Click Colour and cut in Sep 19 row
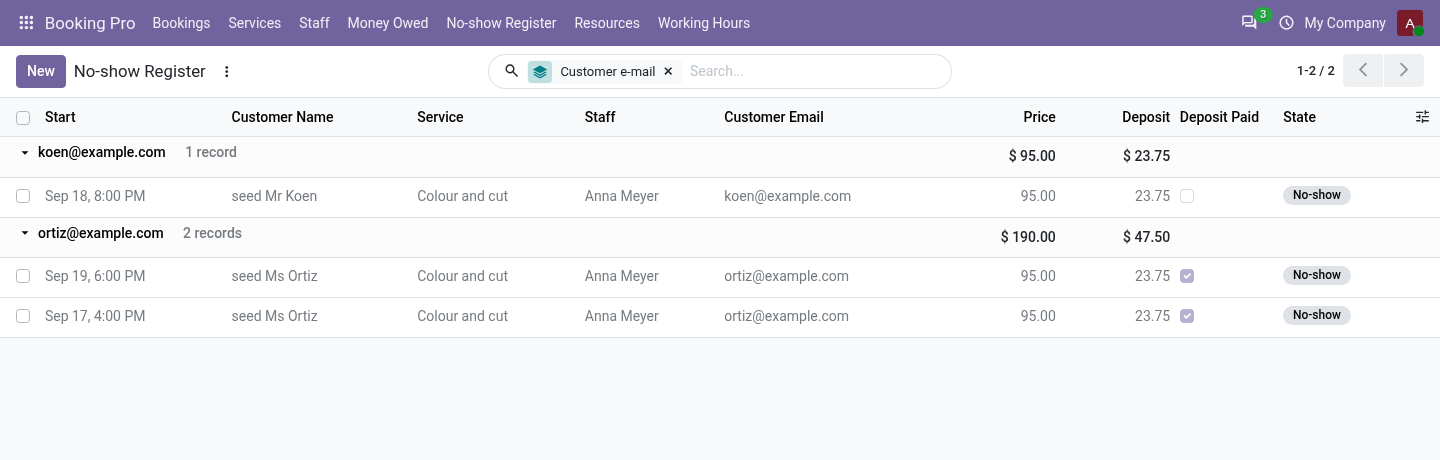1440x460 pixels. [x=462, y=276]
